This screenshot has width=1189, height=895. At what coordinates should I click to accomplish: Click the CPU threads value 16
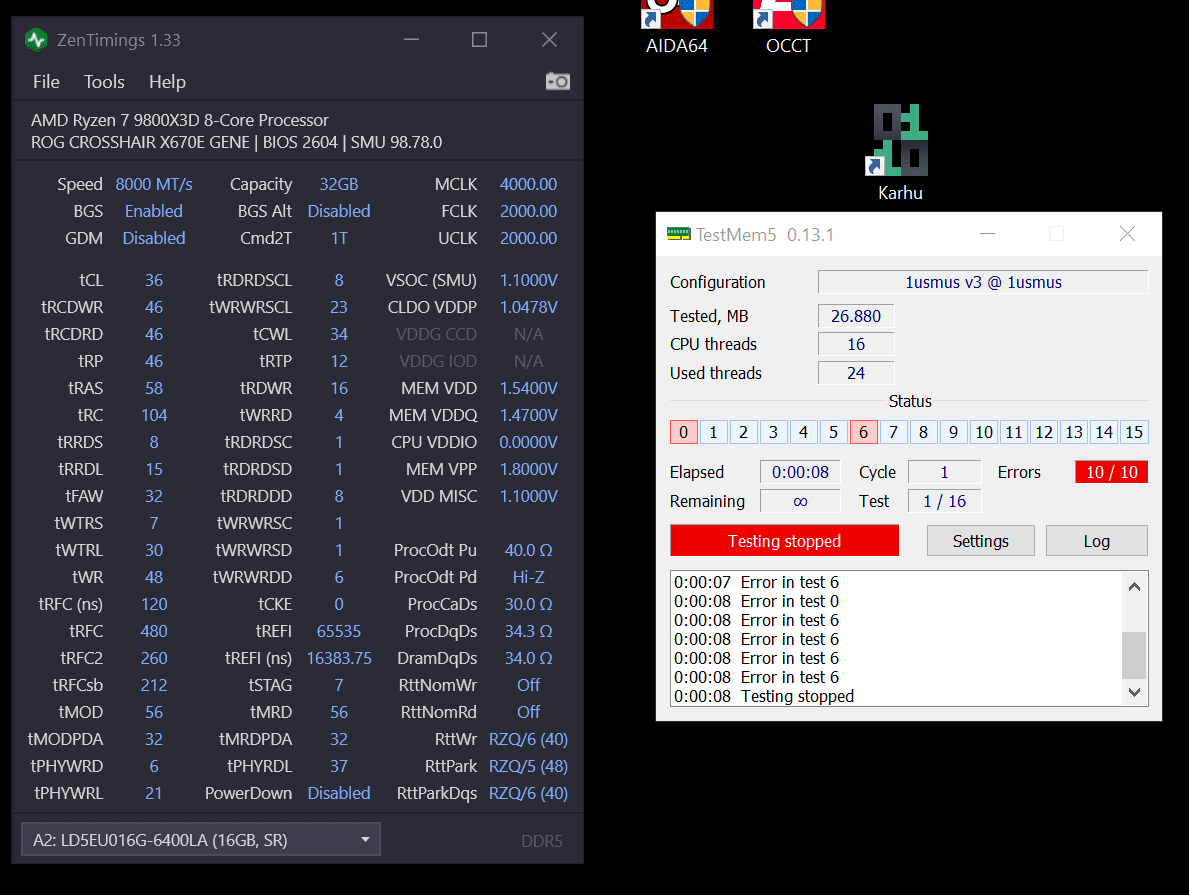(x=856, y=344)
